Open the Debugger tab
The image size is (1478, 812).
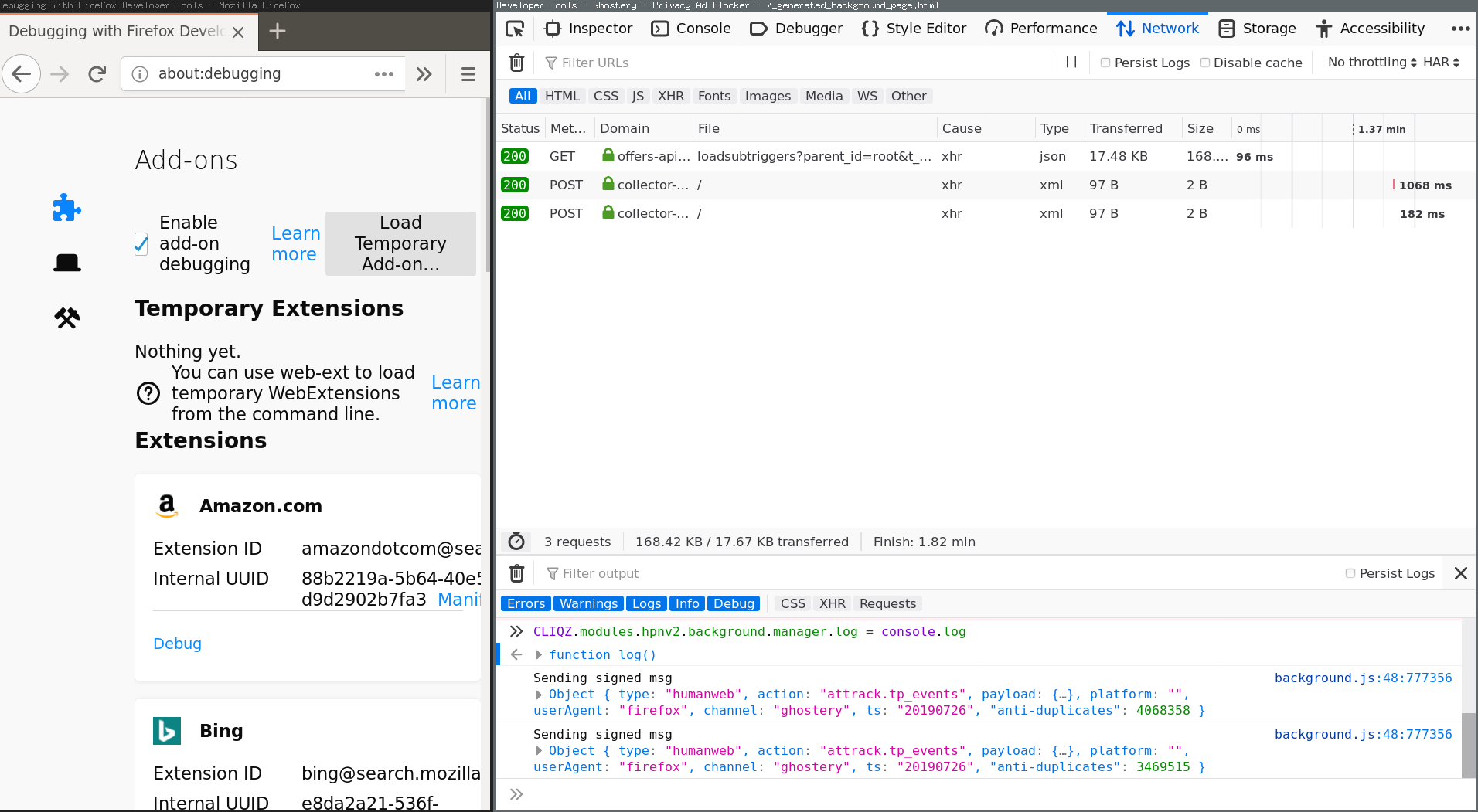pos(796,29)
